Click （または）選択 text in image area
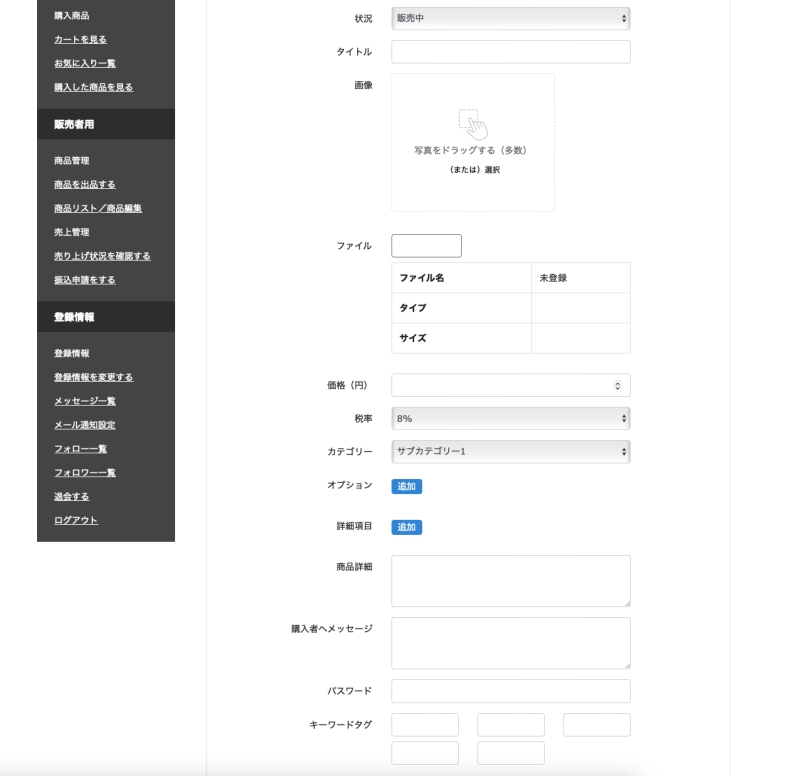This screenshot has width=800, height=776. click(474, 169)
